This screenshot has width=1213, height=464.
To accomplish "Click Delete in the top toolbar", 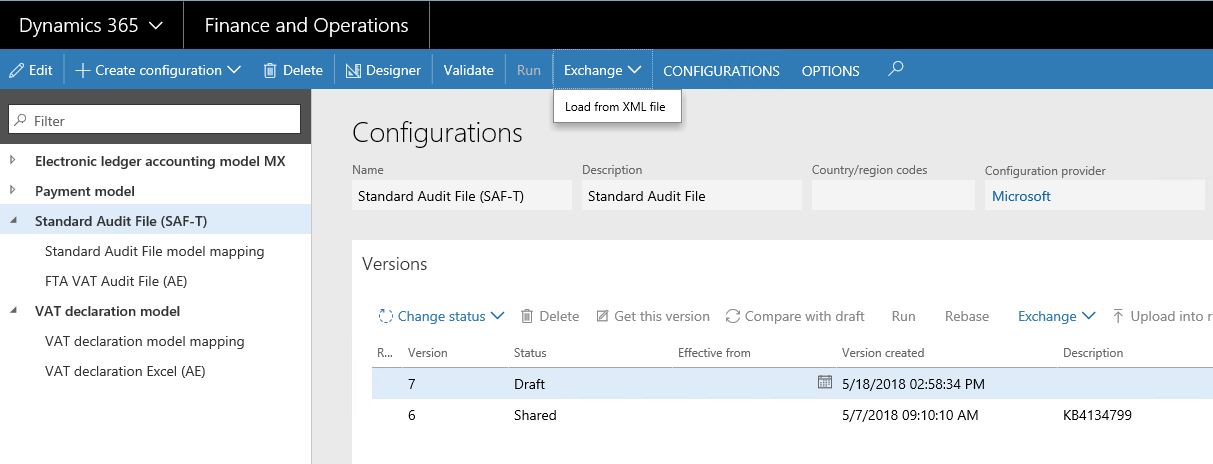I will tap(293, 70).
